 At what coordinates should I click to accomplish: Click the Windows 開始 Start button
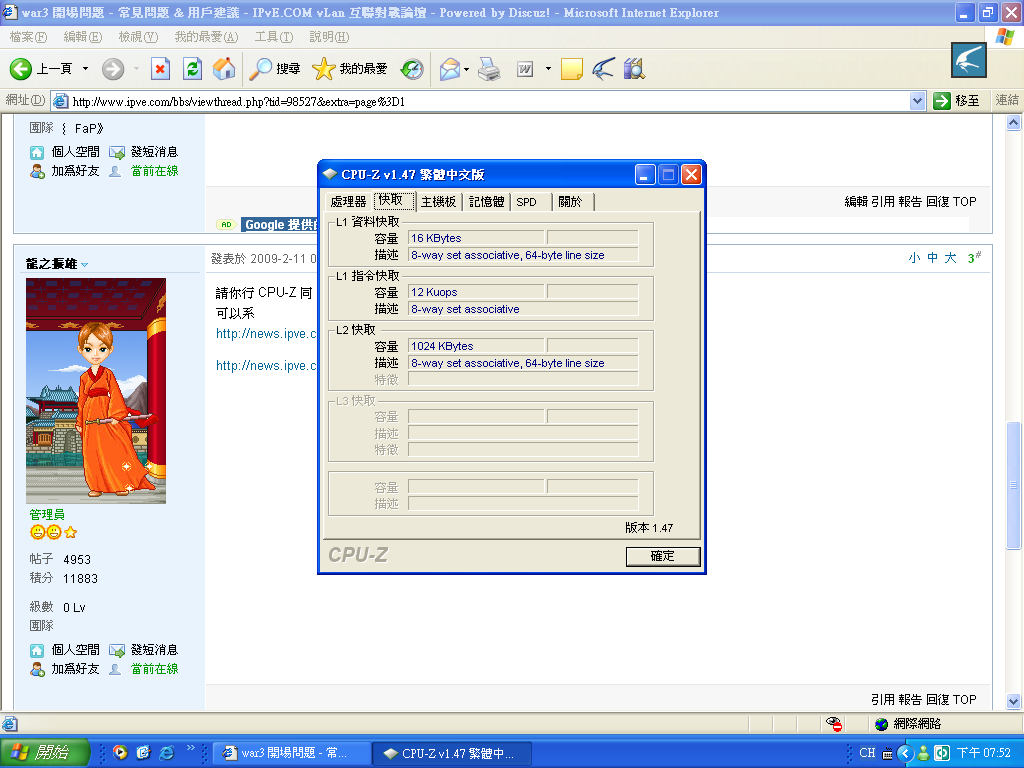[x=44, y=753]
